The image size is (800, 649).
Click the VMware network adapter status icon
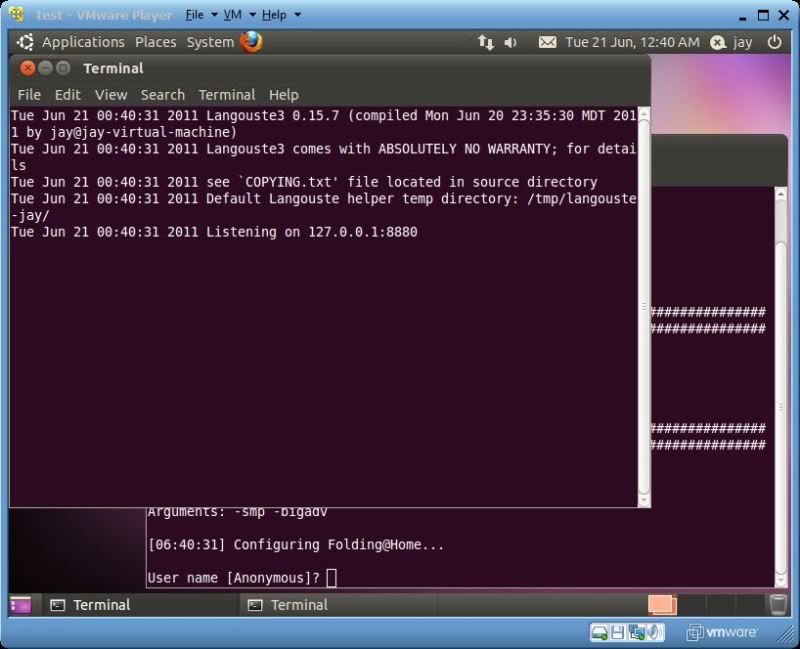[x=636, y=633]
